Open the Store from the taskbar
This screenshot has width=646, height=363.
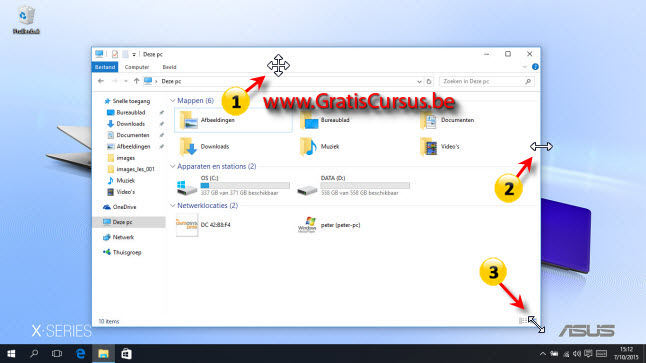click(126, 354)
